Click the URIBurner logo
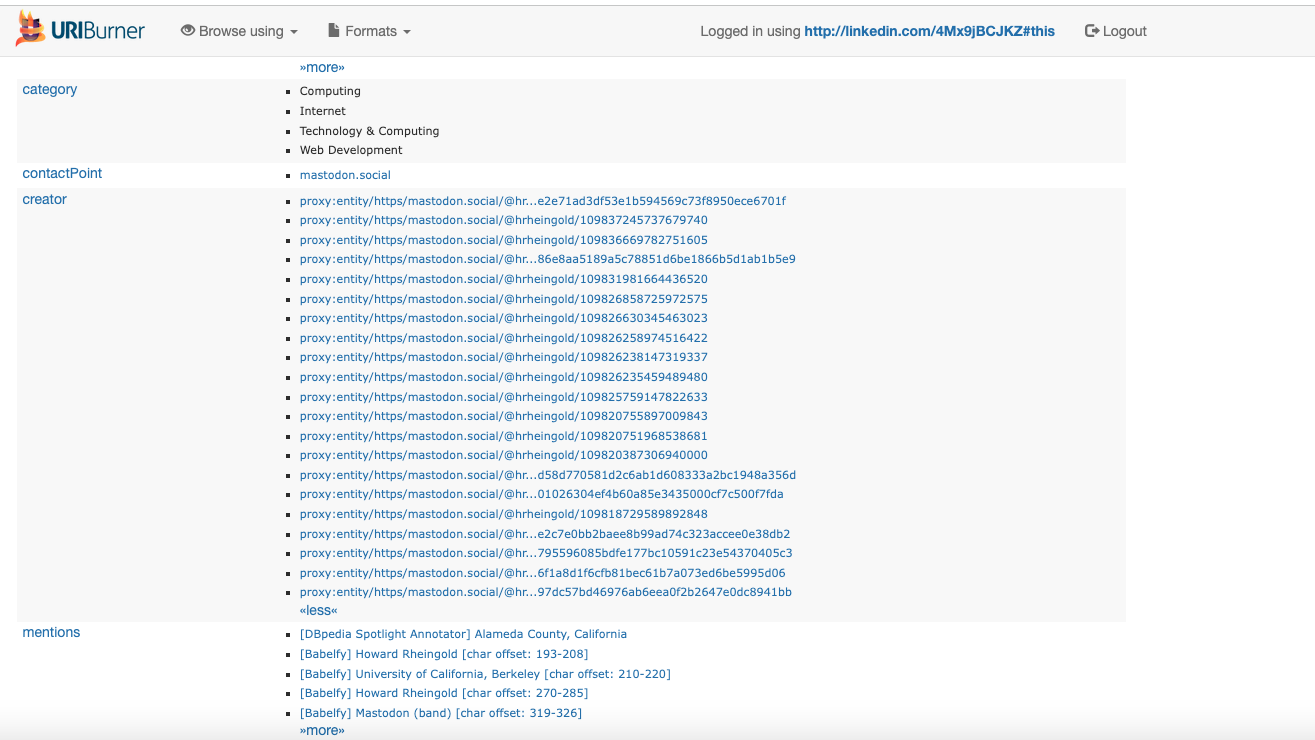Image resolution: width=1315 pixels, height=740 pixels. [x=80, y=30]
